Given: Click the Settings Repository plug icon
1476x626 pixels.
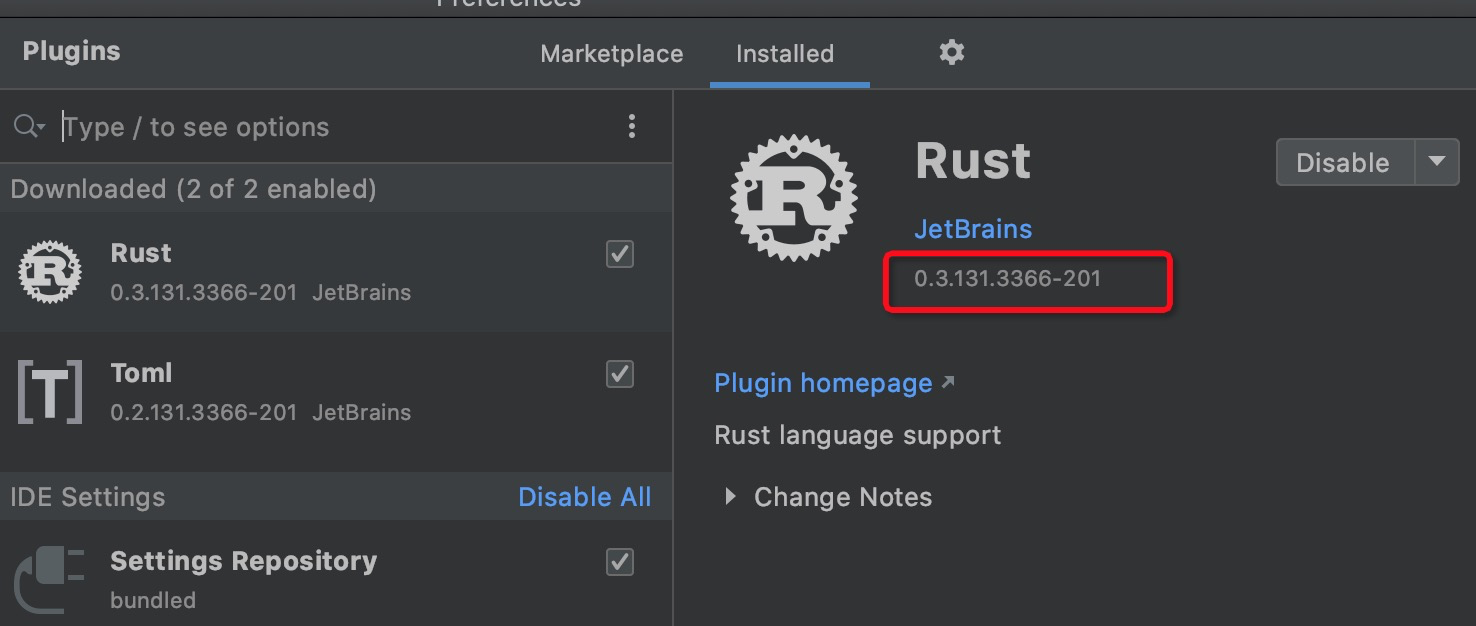Looking at the screenshot, I should (x=49, y=580).
